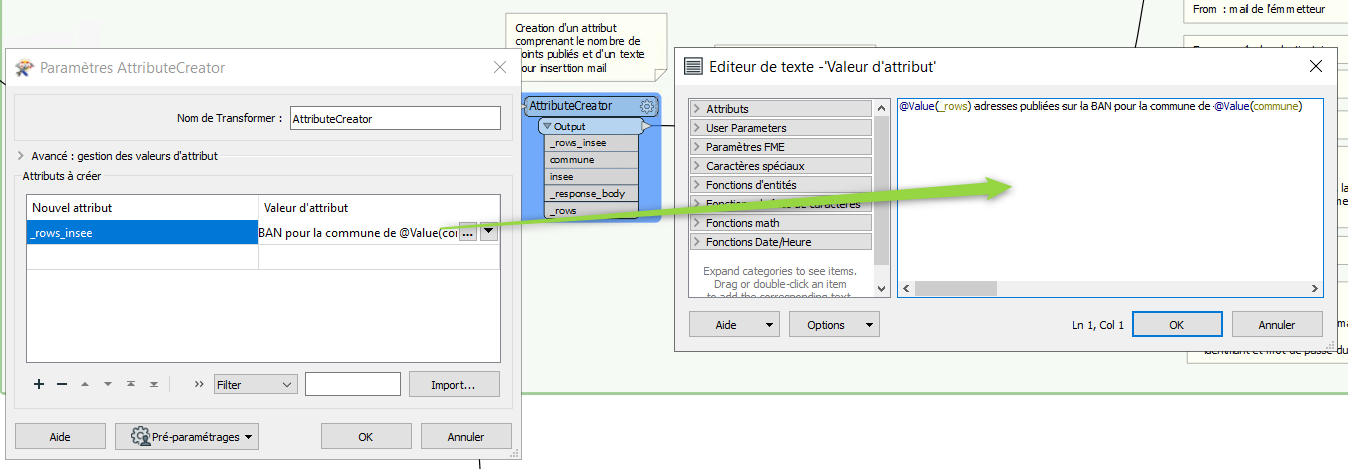Expand Avancé : gestion des valeurs d'attribut
The width and height of the screenshot is (1348, 469).
tap(22, 156)
